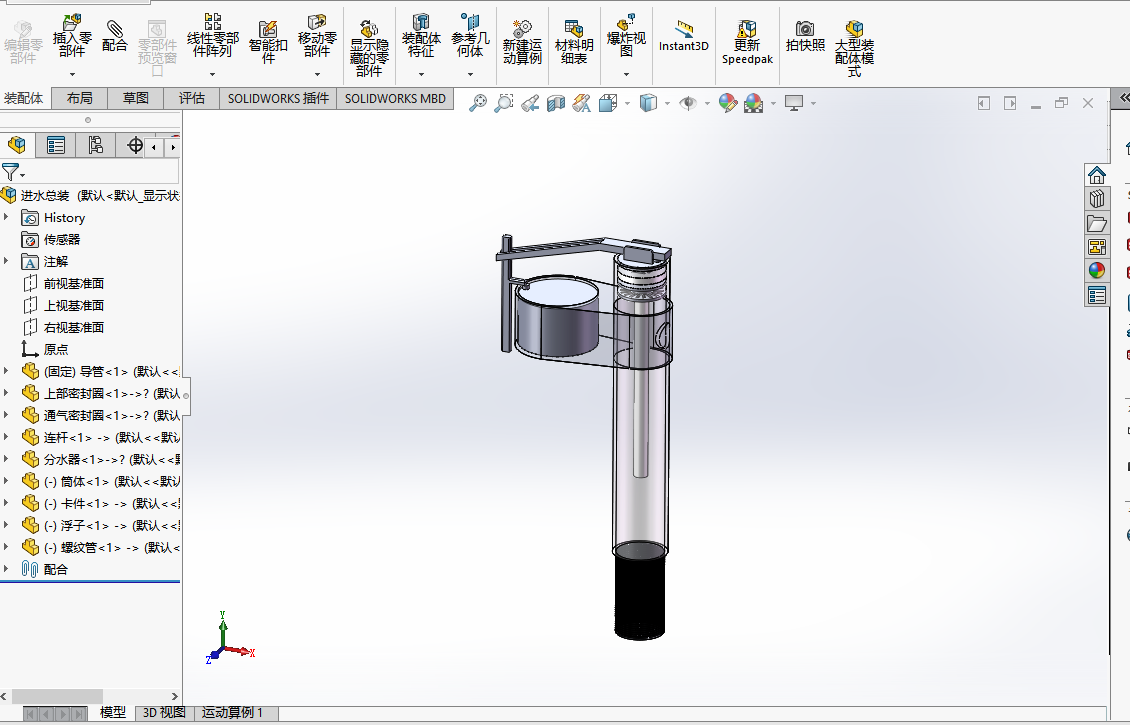
Task: Click Exploded View (爆炸视图) icon
Action: coord(626,36)
